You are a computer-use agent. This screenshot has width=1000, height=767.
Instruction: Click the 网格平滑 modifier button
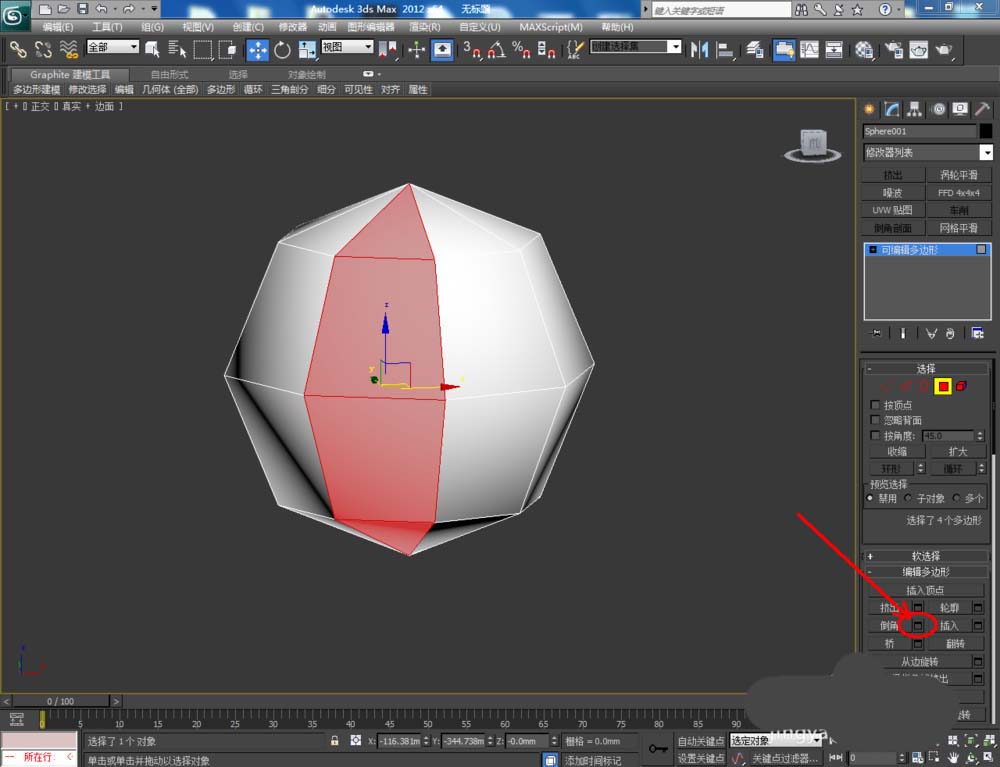(x=958, y=228)
